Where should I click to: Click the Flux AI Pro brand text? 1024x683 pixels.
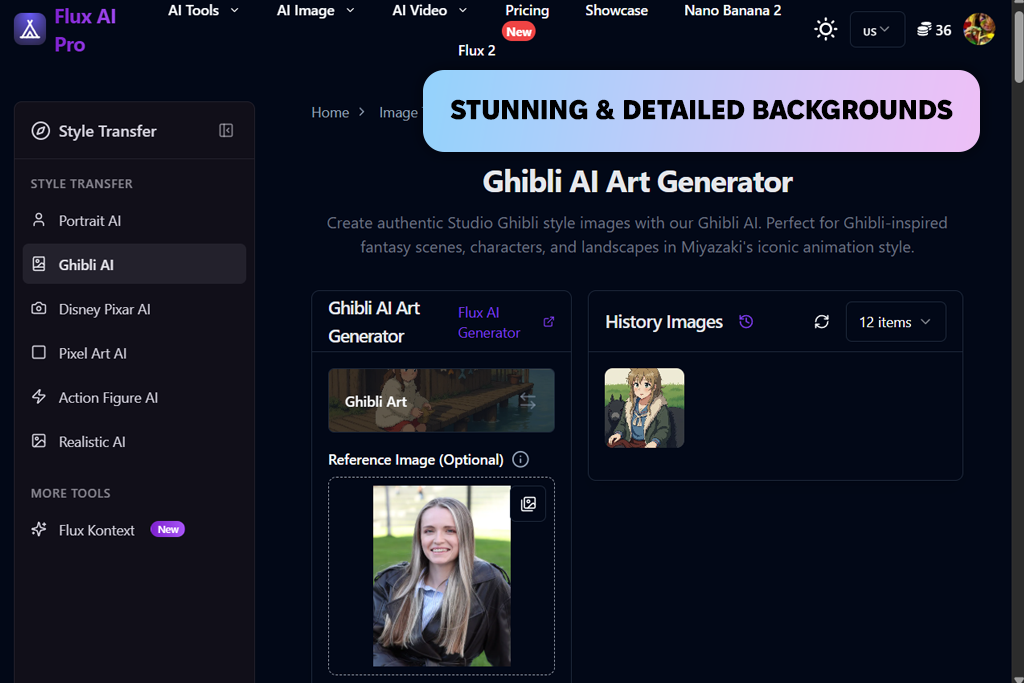coord(86,30)
